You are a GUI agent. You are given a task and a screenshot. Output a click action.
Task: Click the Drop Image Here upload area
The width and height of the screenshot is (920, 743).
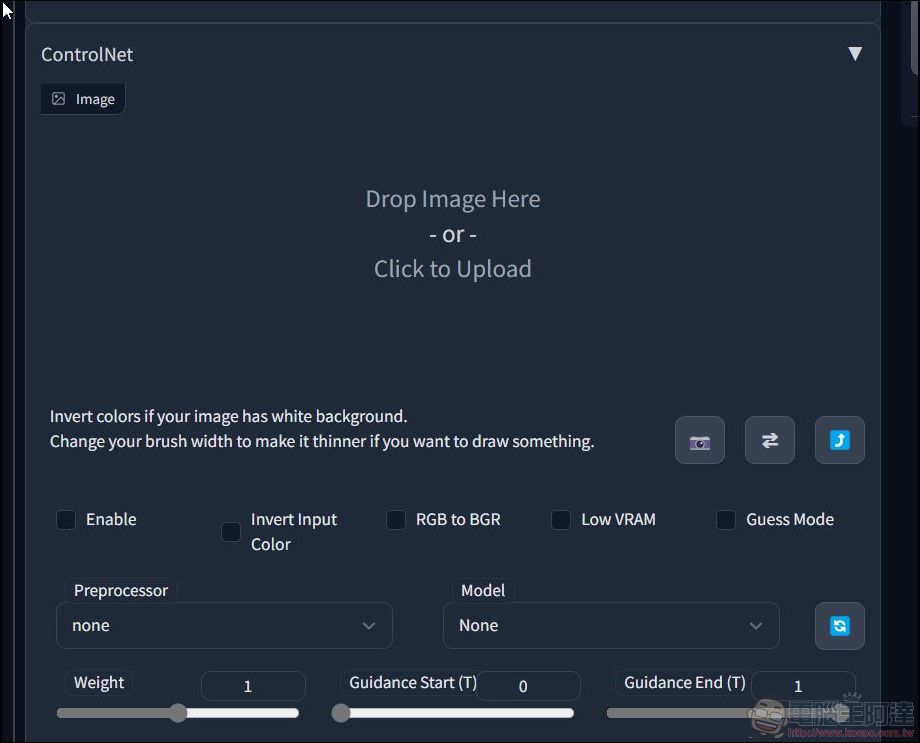point(452,234)
